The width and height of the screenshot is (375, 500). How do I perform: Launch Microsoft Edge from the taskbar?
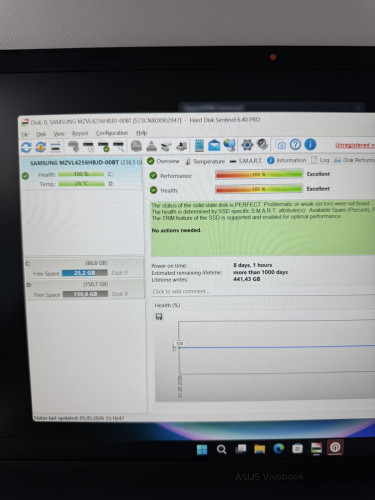(x=278, y=449)
